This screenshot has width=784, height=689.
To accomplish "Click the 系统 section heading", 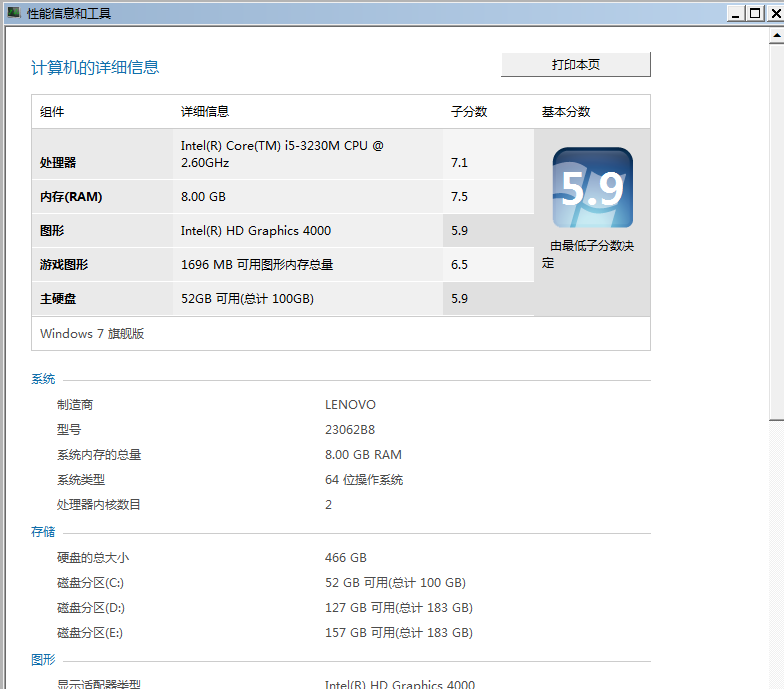I will click(43, 379).
